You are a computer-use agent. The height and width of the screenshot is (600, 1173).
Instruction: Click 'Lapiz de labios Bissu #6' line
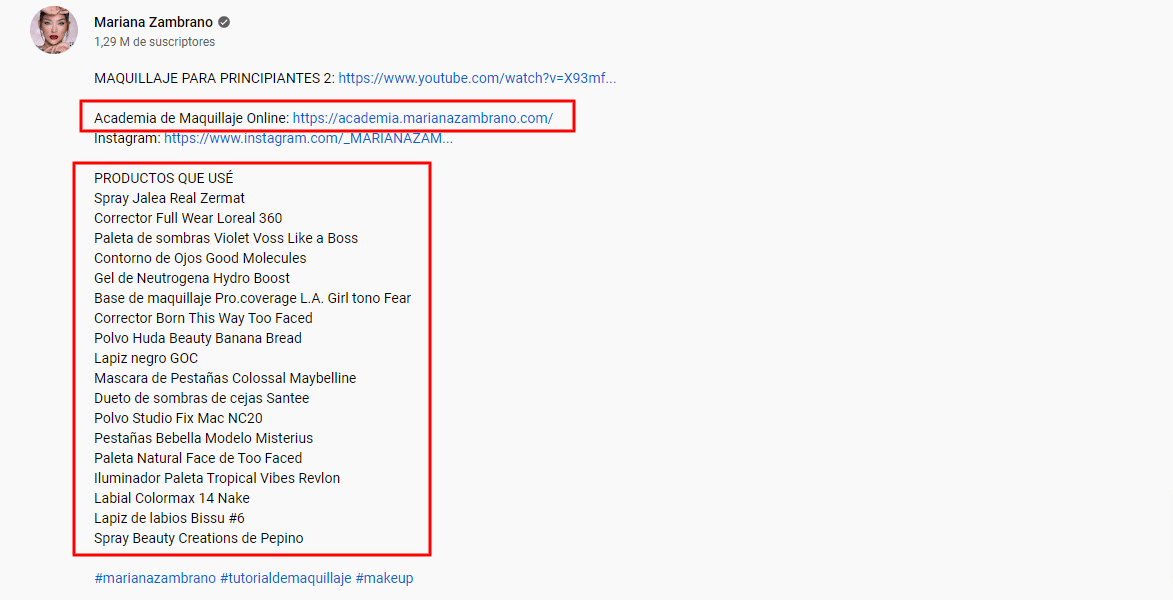click(170, 518)
